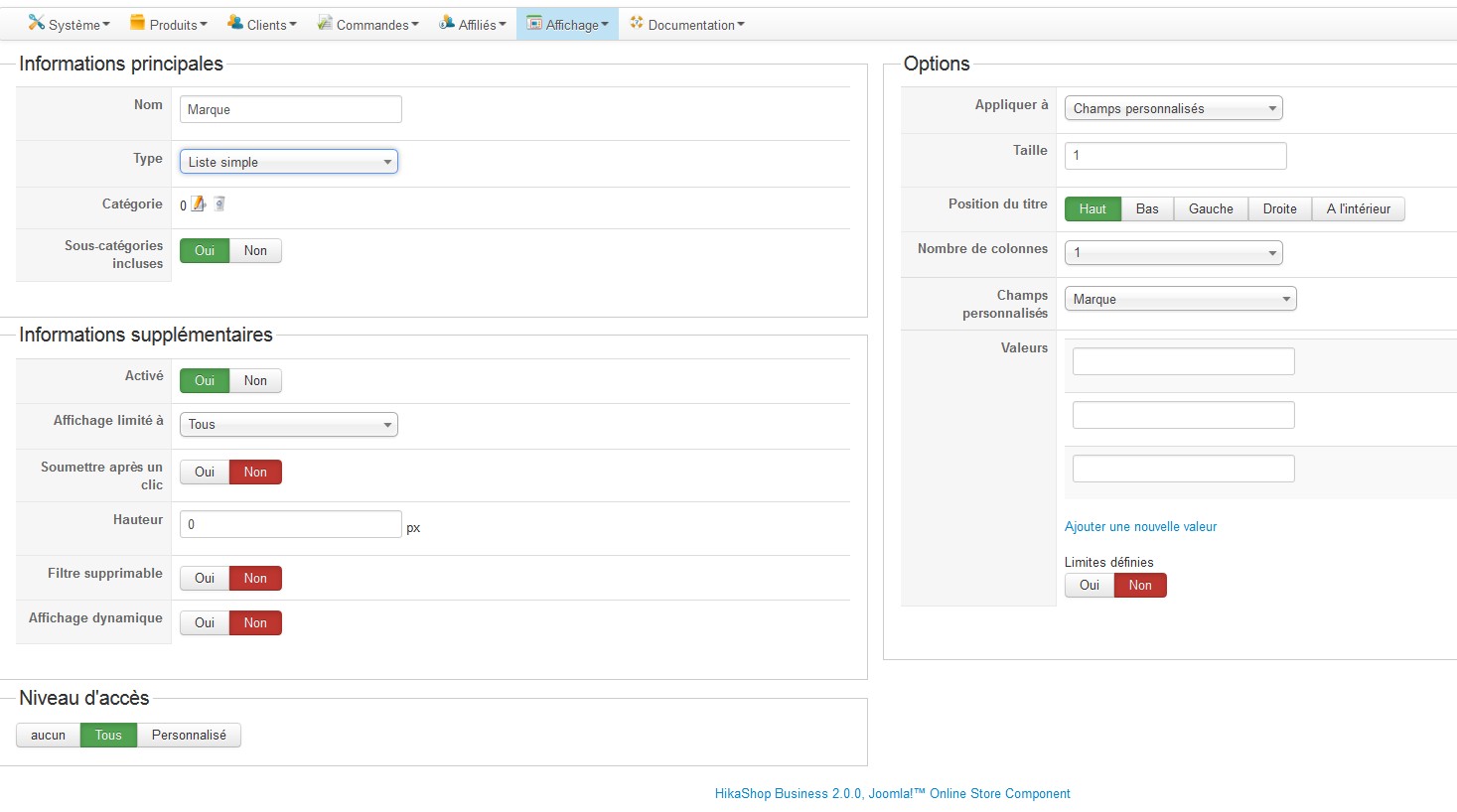Click the trash icon in the Catégorie row
The image size is (1457, 812).
pyautogui.click(x=219, y=203)
